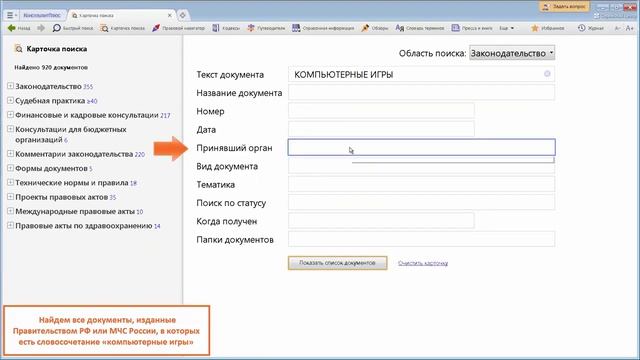The image size is (640, 360).
Task: Expand Международные правовые акты node
Action: (10, 211)
